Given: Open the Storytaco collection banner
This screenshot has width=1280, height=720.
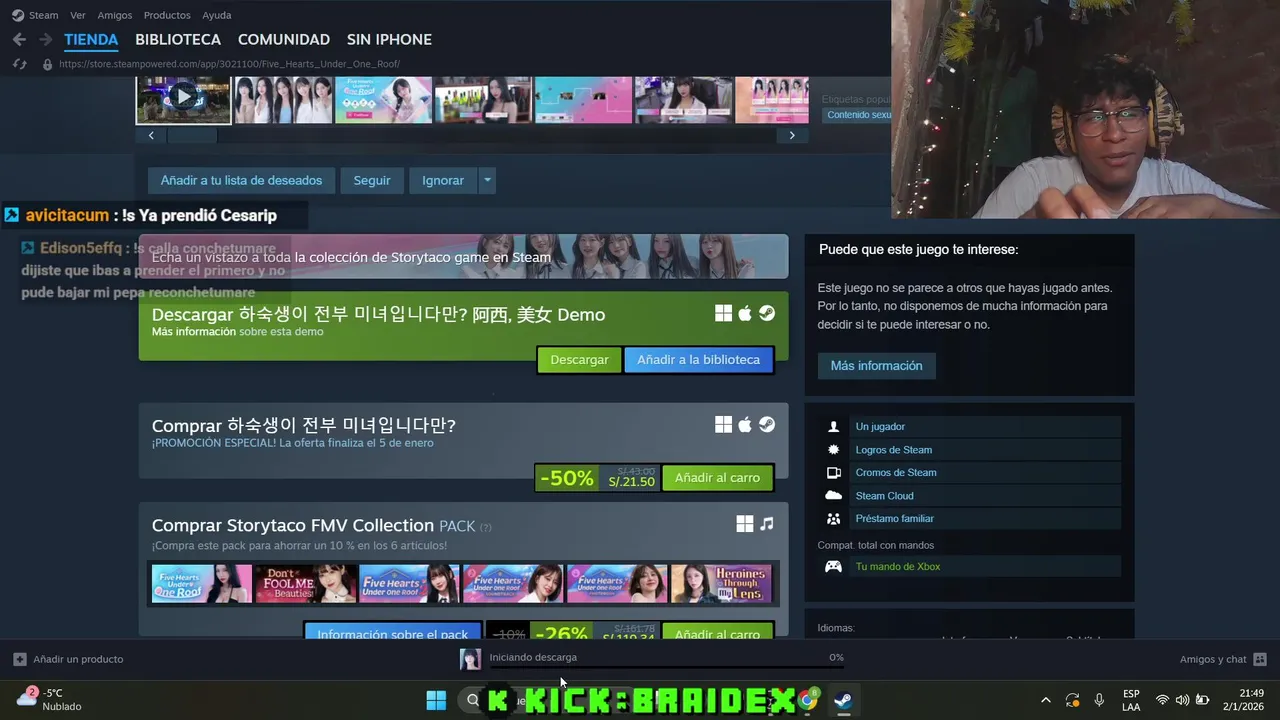Looking at the screenshot, I should coord(463,257).
